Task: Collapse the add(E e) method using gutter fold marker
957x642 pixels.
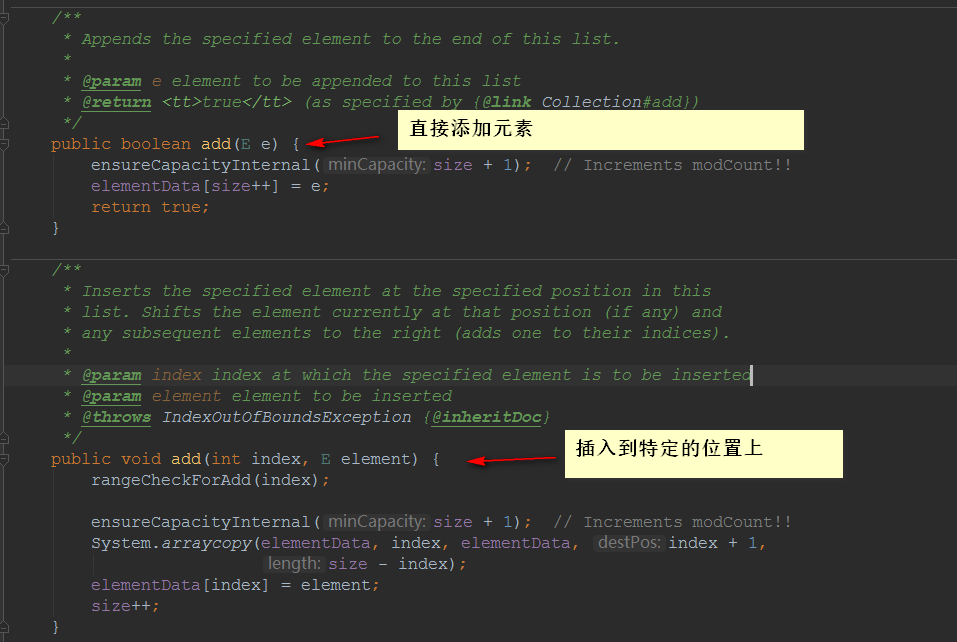Action: tap(4, 145)
